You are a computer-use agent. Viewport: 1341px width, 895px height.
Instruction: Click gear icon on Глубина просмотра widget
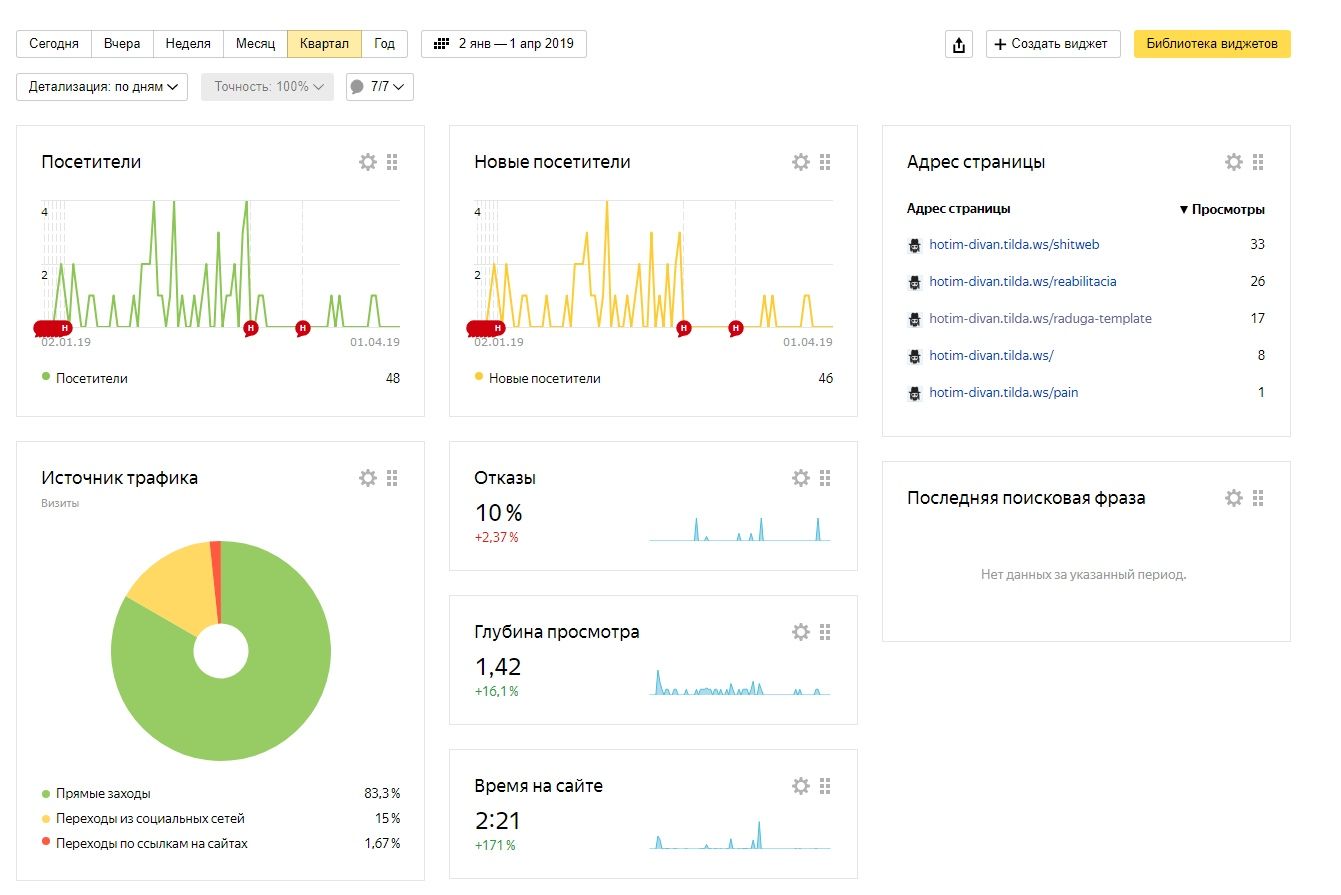pyautogui.click(x=800, y=632)
